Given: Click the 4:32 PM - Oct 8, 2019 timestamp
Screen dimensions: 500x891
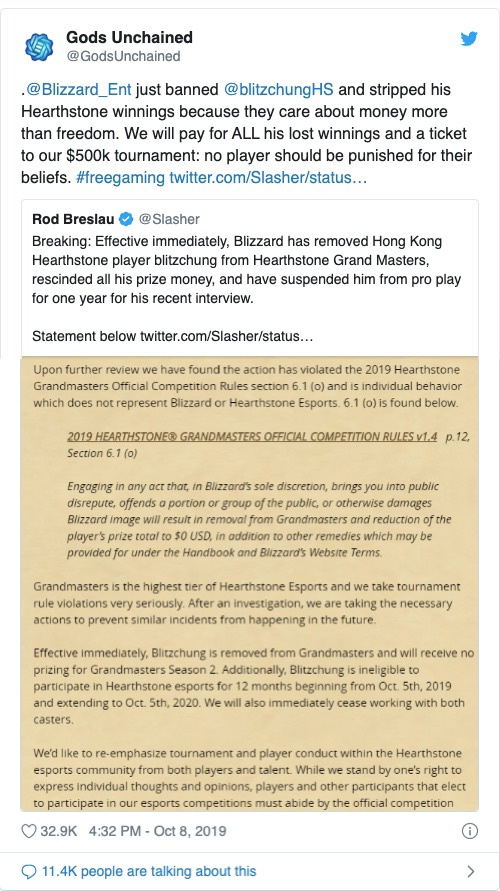Looking at the screenshot, I should (157, 831).
